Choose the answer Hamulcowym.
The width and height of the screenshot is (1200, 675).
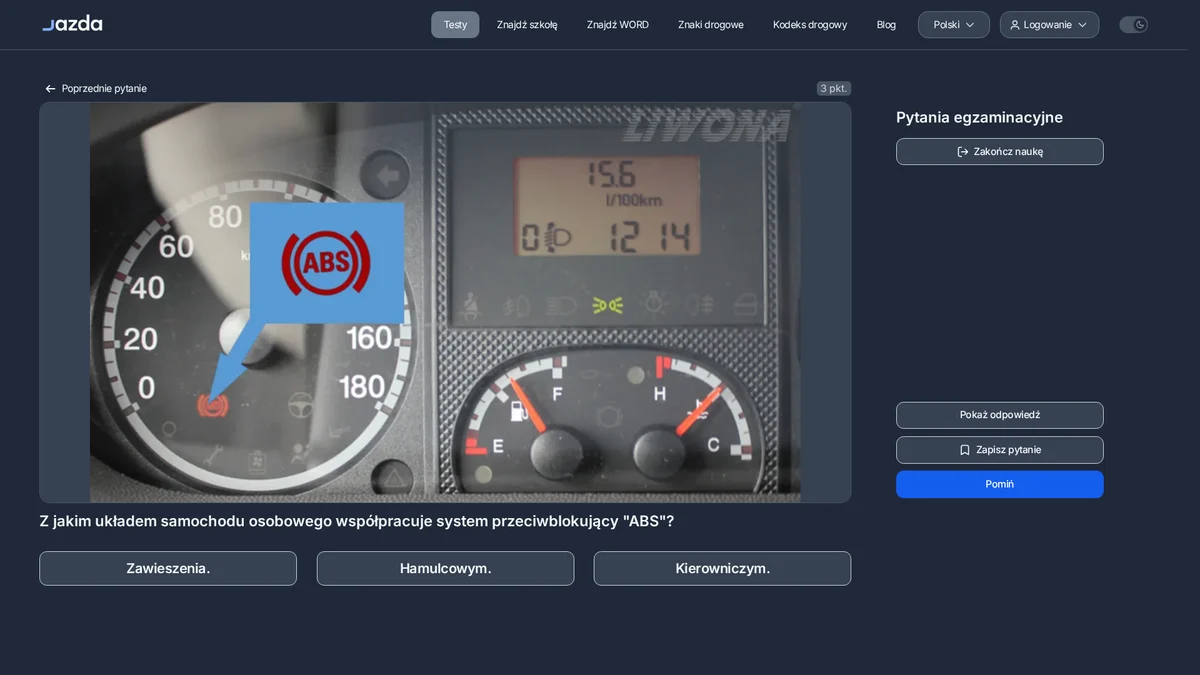coord(446,568)
